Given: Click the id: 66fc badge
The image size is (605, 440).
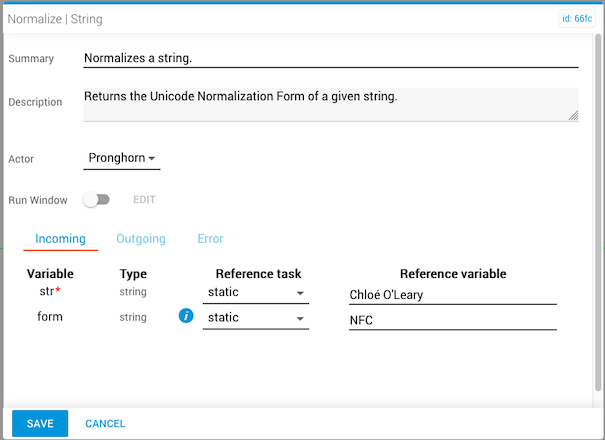Looking at the screenshot, I should 577,18.
